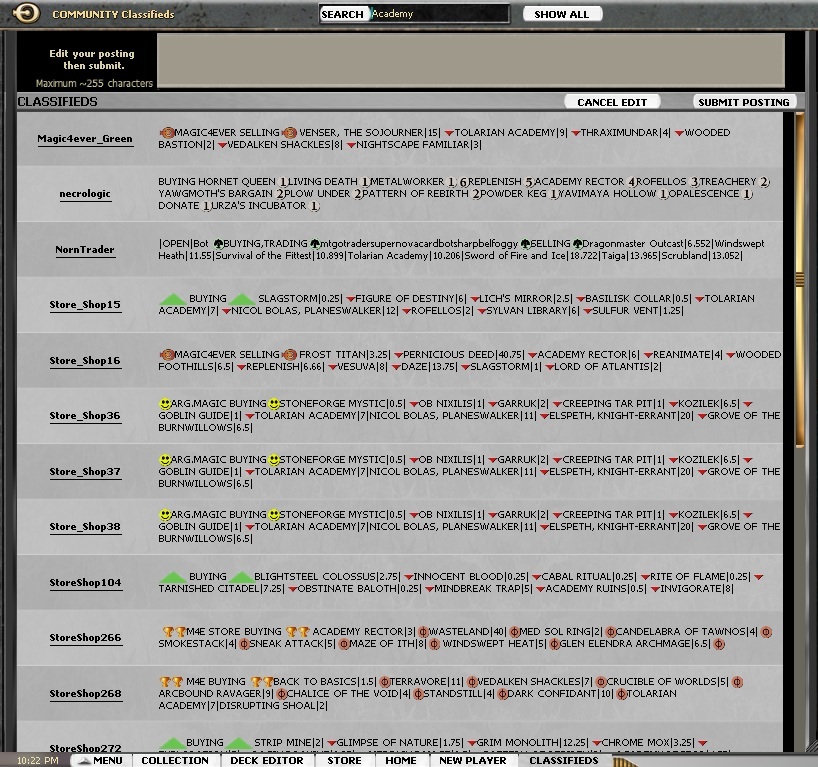Click the first trophy icon in StoreShop266 posting
818x767 pixels.
(169, 632)
